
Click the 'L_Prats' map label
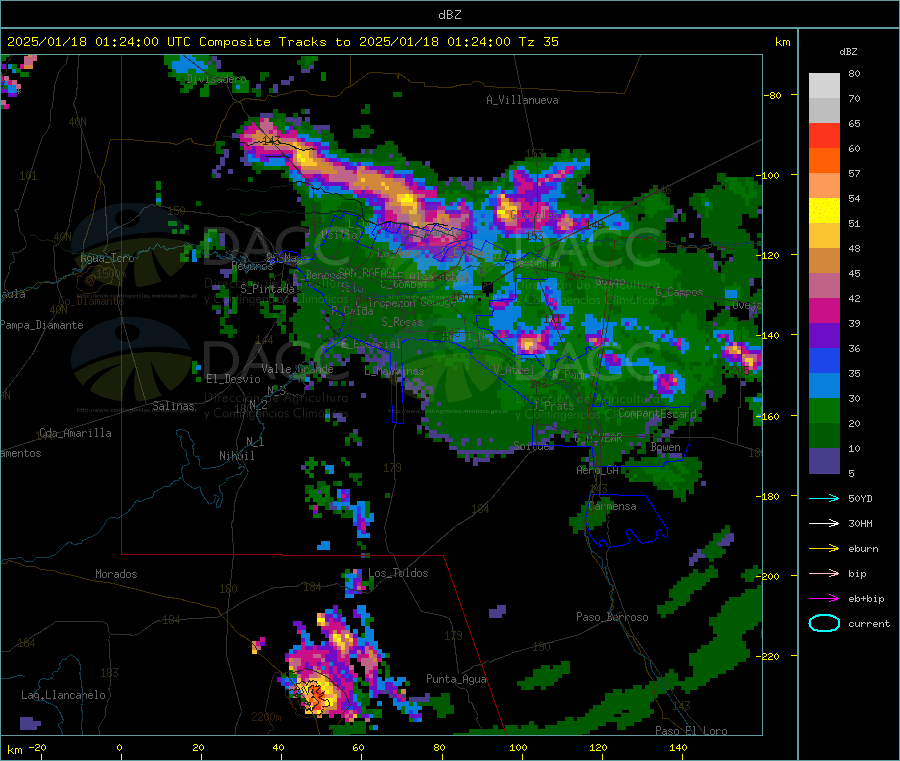point(553,406)
